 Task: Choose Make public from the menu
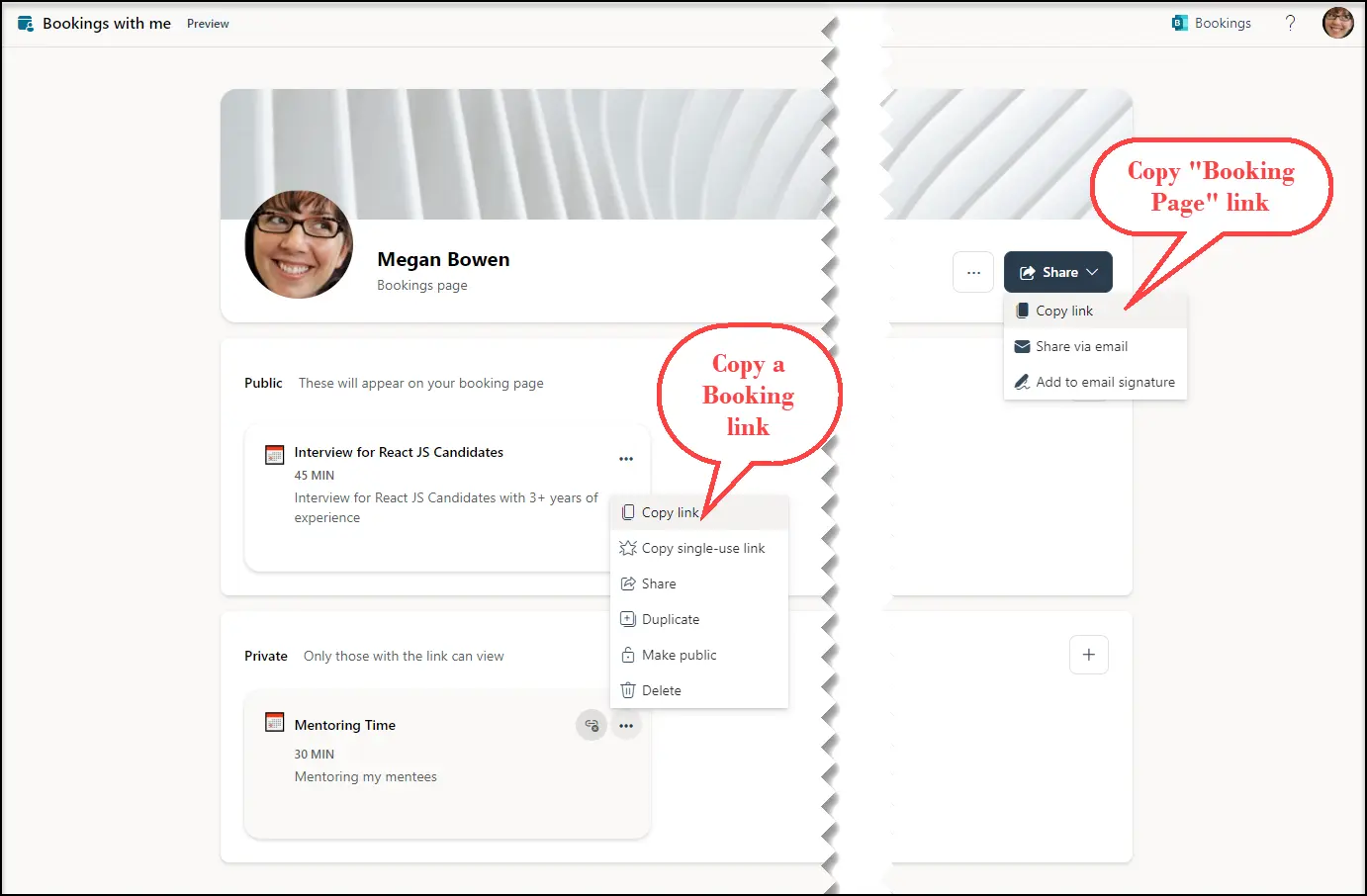click(679, 655)
